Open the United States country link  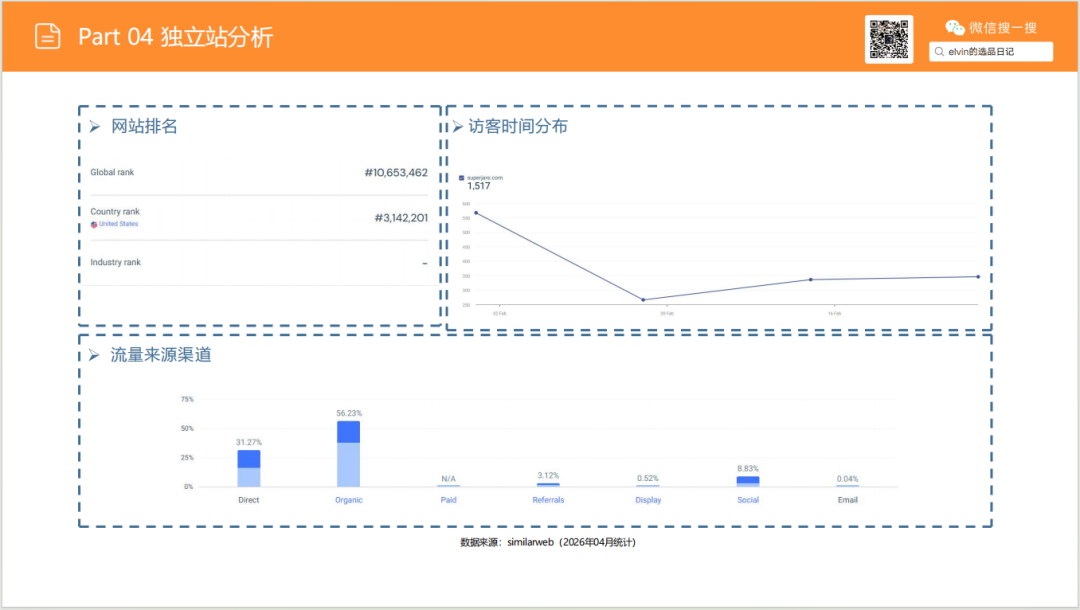[118, 224]
